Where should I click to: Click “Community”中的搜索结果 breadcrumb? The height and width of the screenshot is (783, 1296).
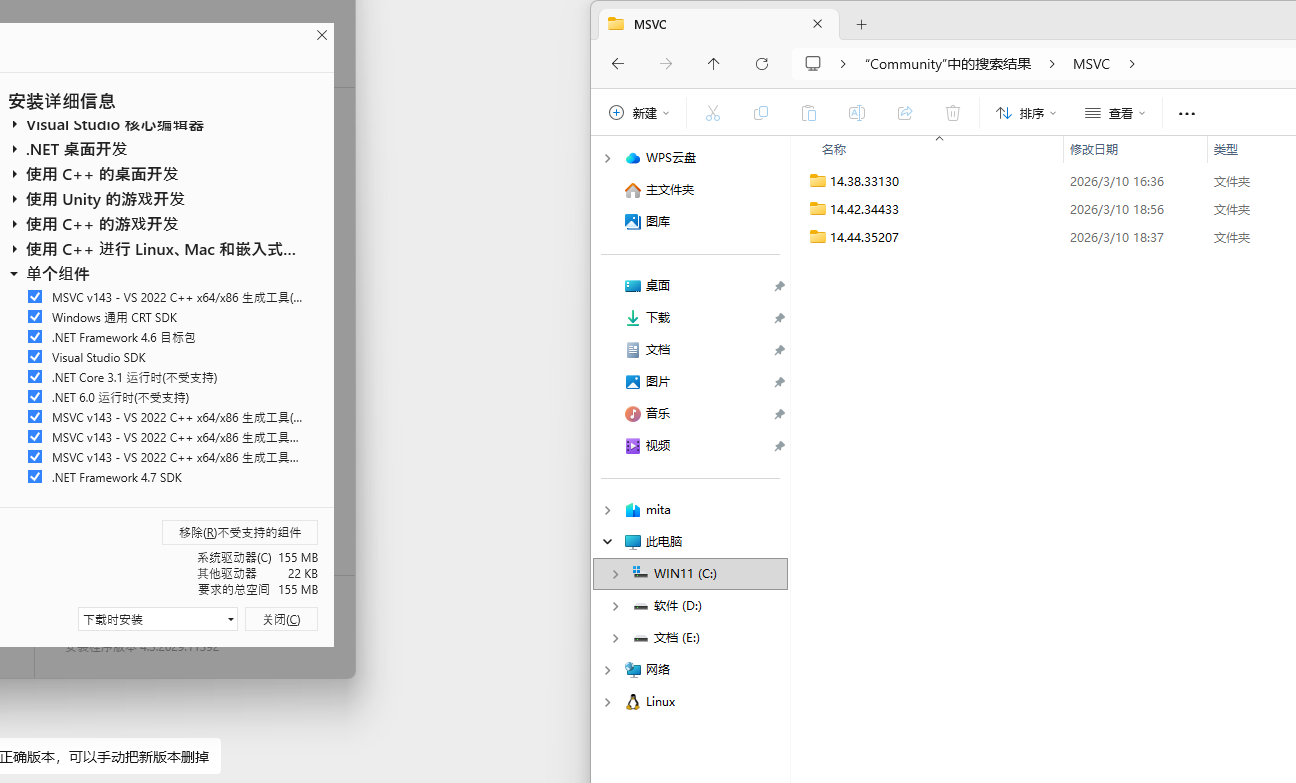pos(948,64)
